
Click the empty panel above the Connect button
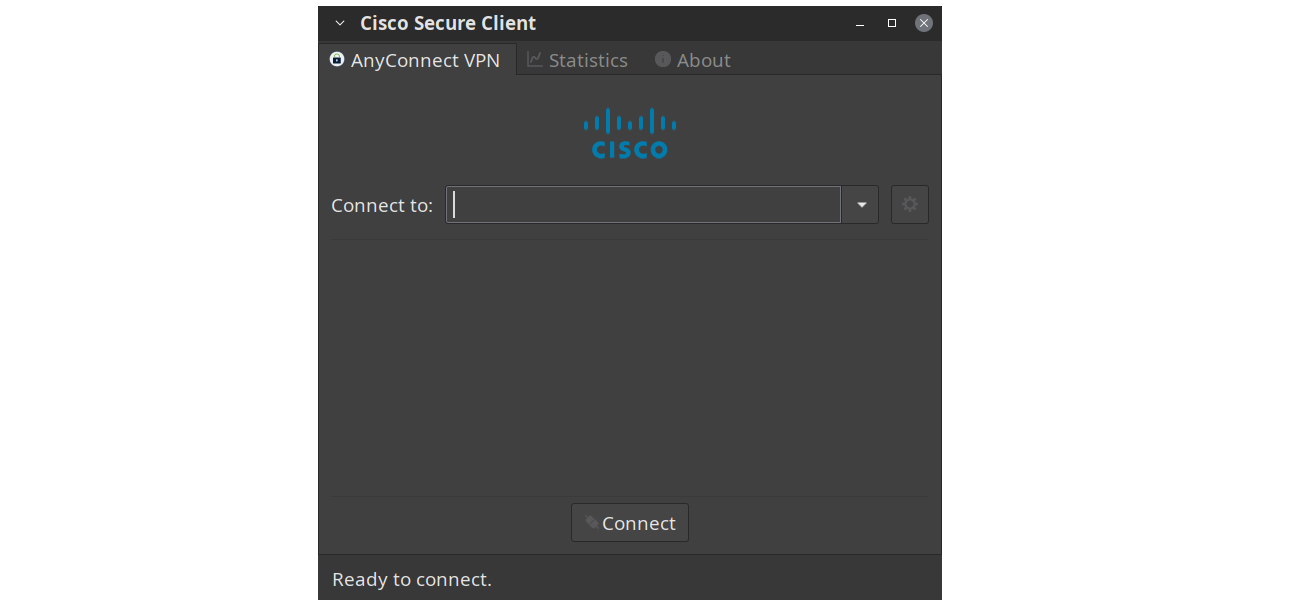[630, 367]
